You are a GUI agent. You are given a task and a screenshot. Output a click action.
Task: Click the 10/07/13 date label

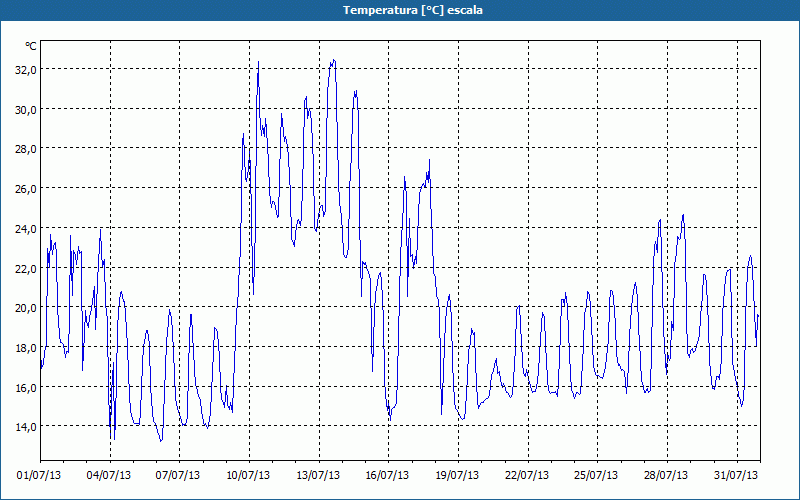tap(248, 476)
